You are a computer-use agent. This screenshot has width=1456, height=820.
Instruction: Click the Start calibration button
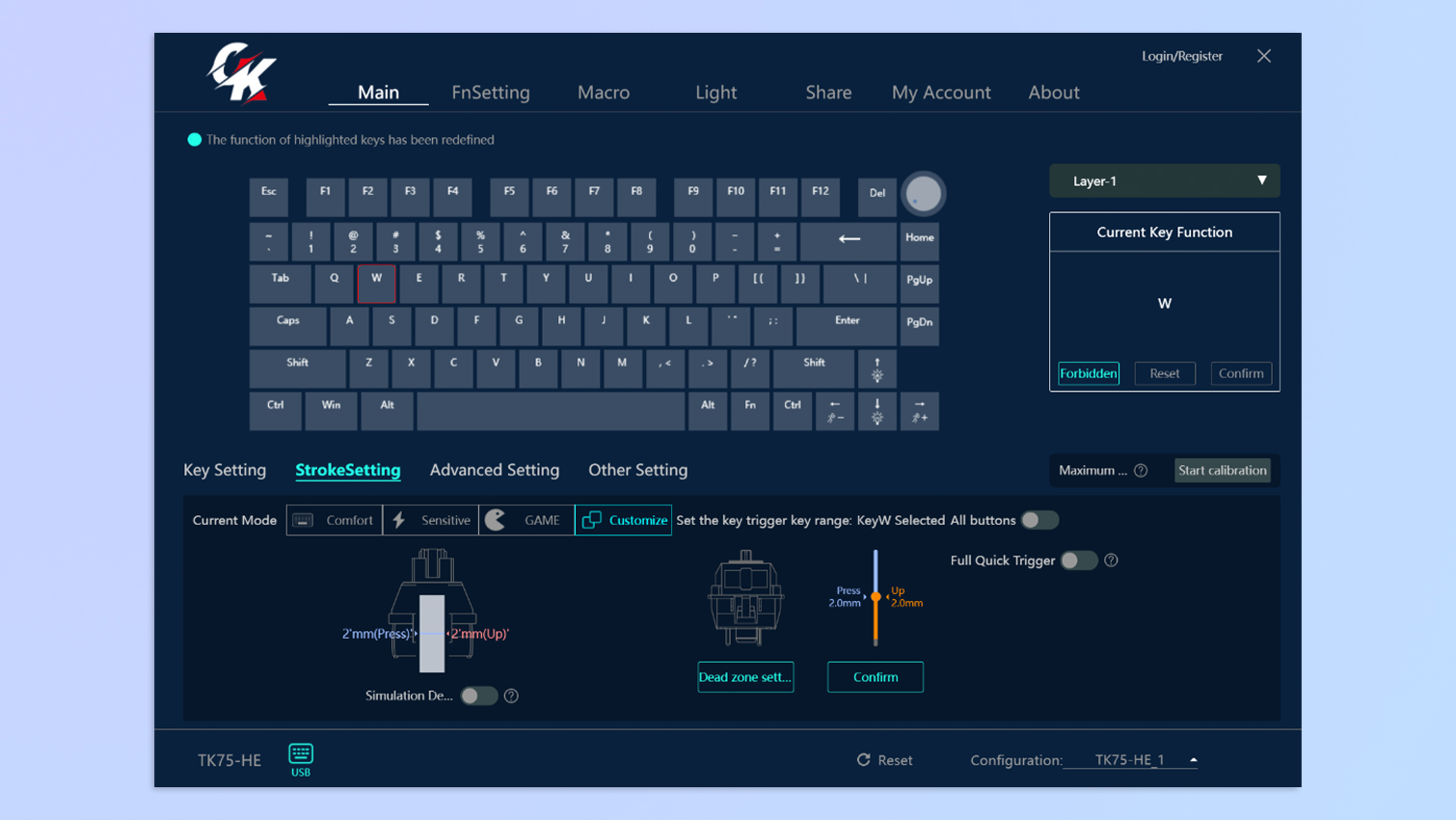1222,471
